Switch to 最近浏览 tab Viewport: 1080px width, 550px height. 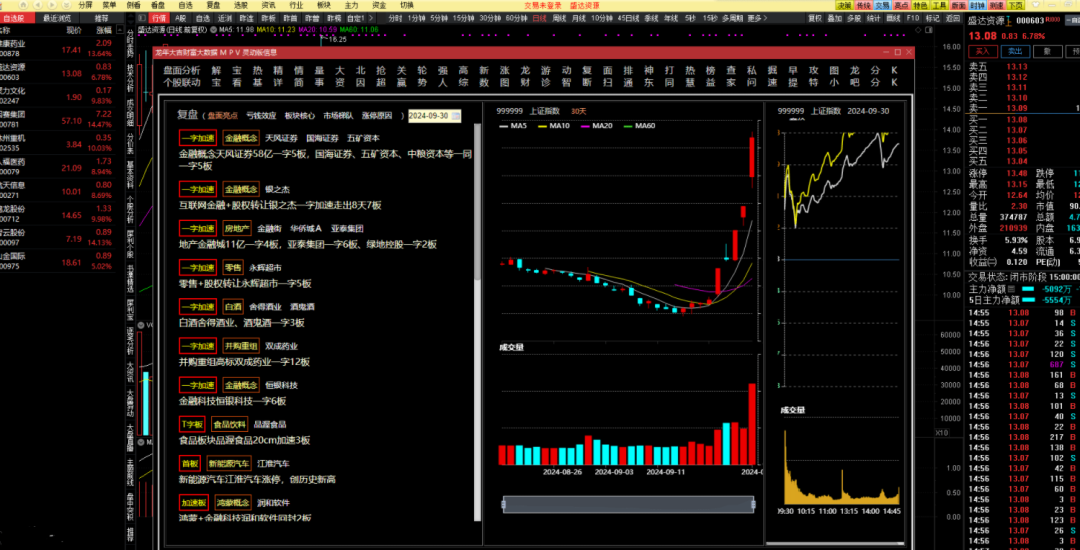(57, 18)
